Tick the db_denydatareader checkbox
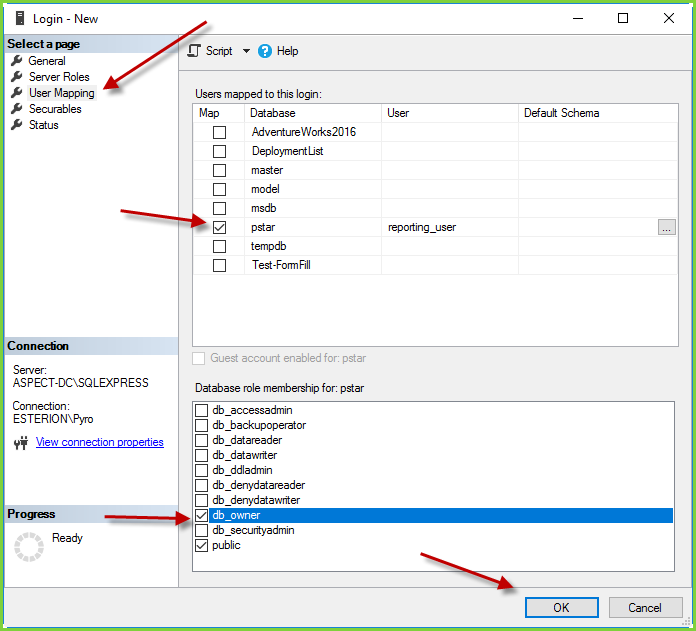The image size is (696, 631). (x=202, y=485)
